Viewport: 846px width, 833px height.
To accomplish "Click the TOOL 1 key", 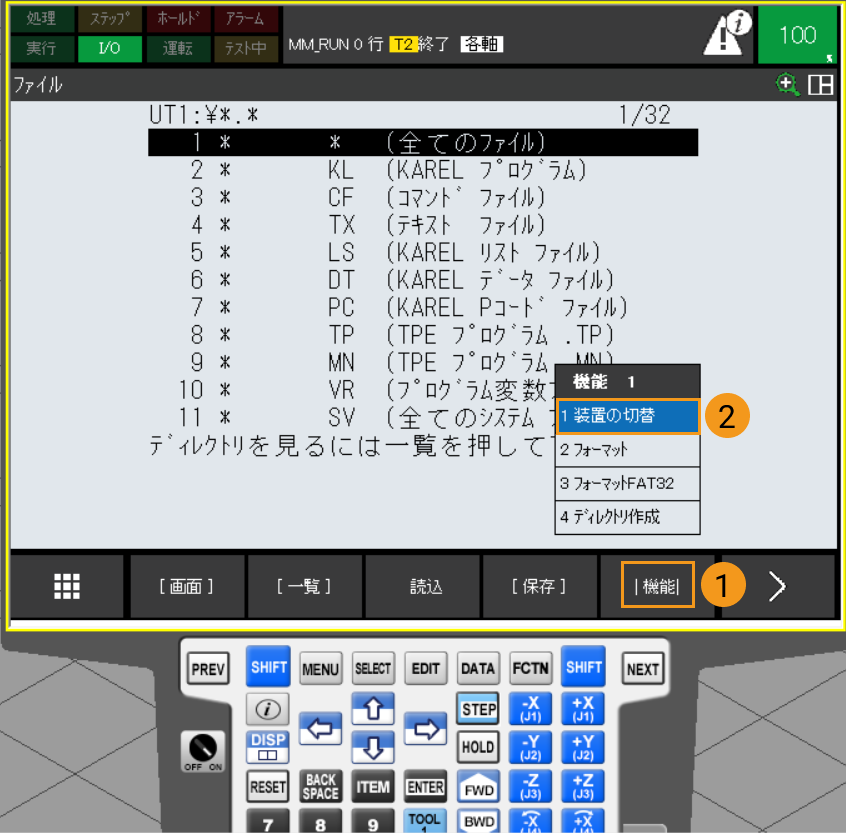I will (425, 821).
